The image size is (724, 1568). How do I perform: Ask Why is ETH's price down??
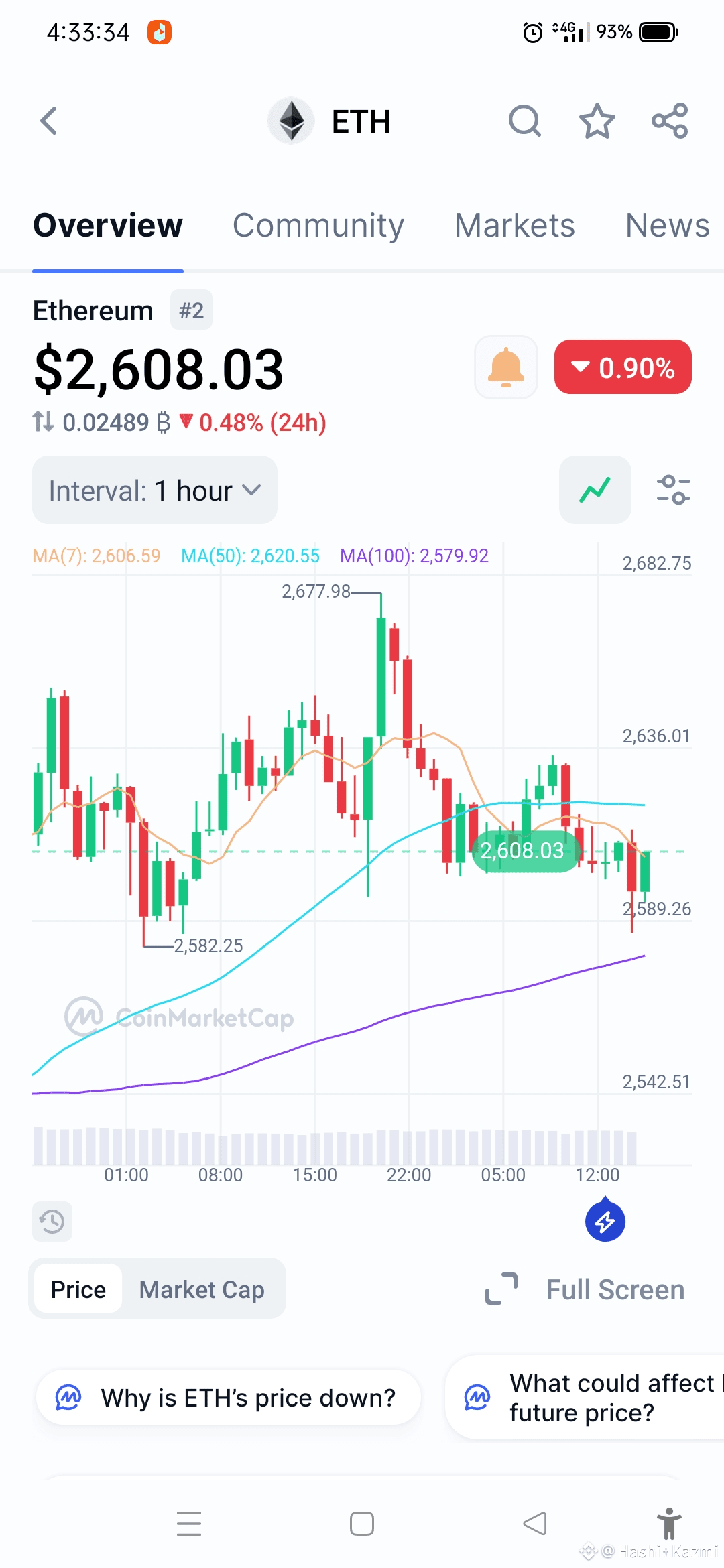229,1398
